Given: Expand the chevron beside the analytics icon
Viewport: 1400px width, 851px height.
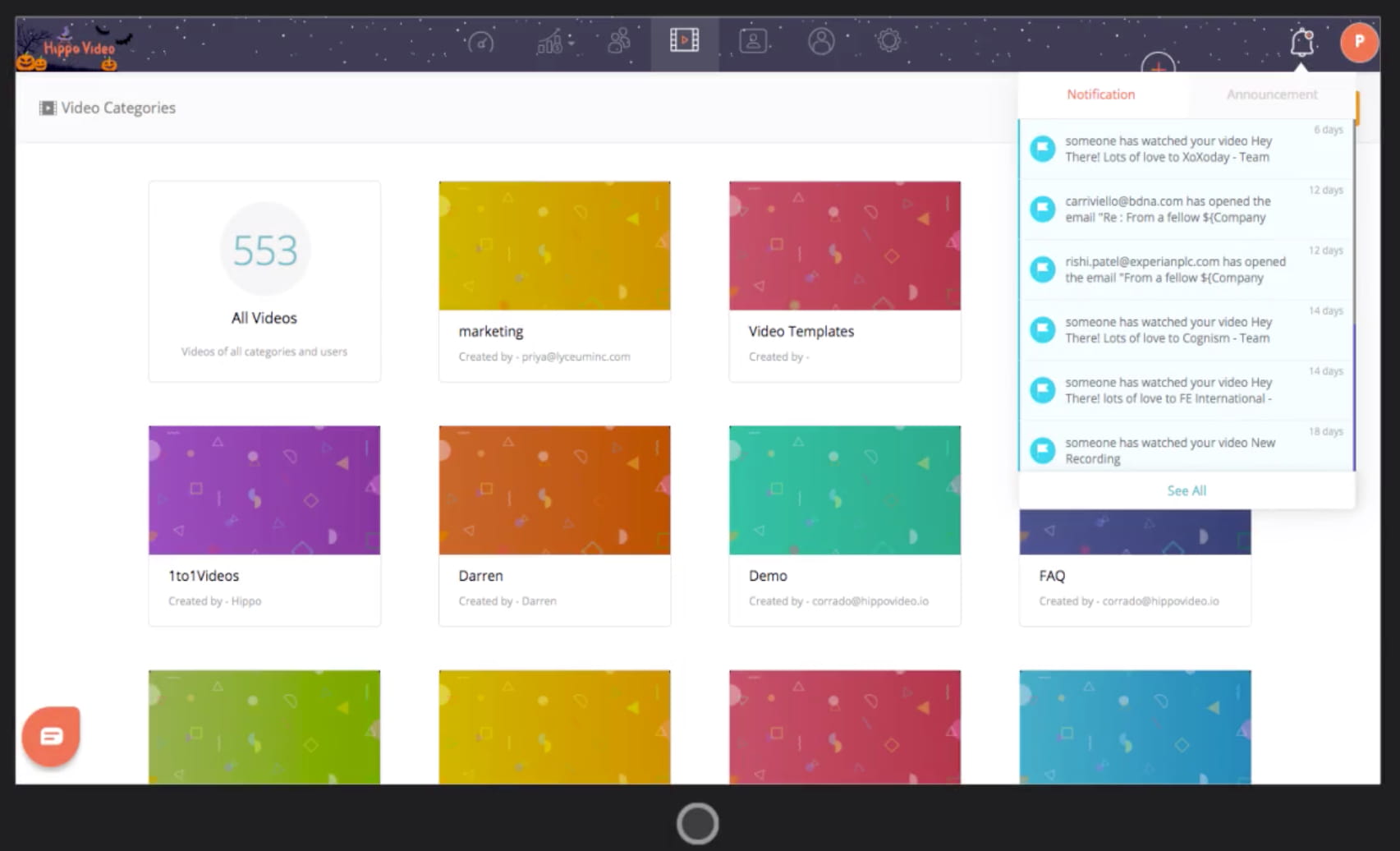Looking at the screenshot, I should point(569,43).
